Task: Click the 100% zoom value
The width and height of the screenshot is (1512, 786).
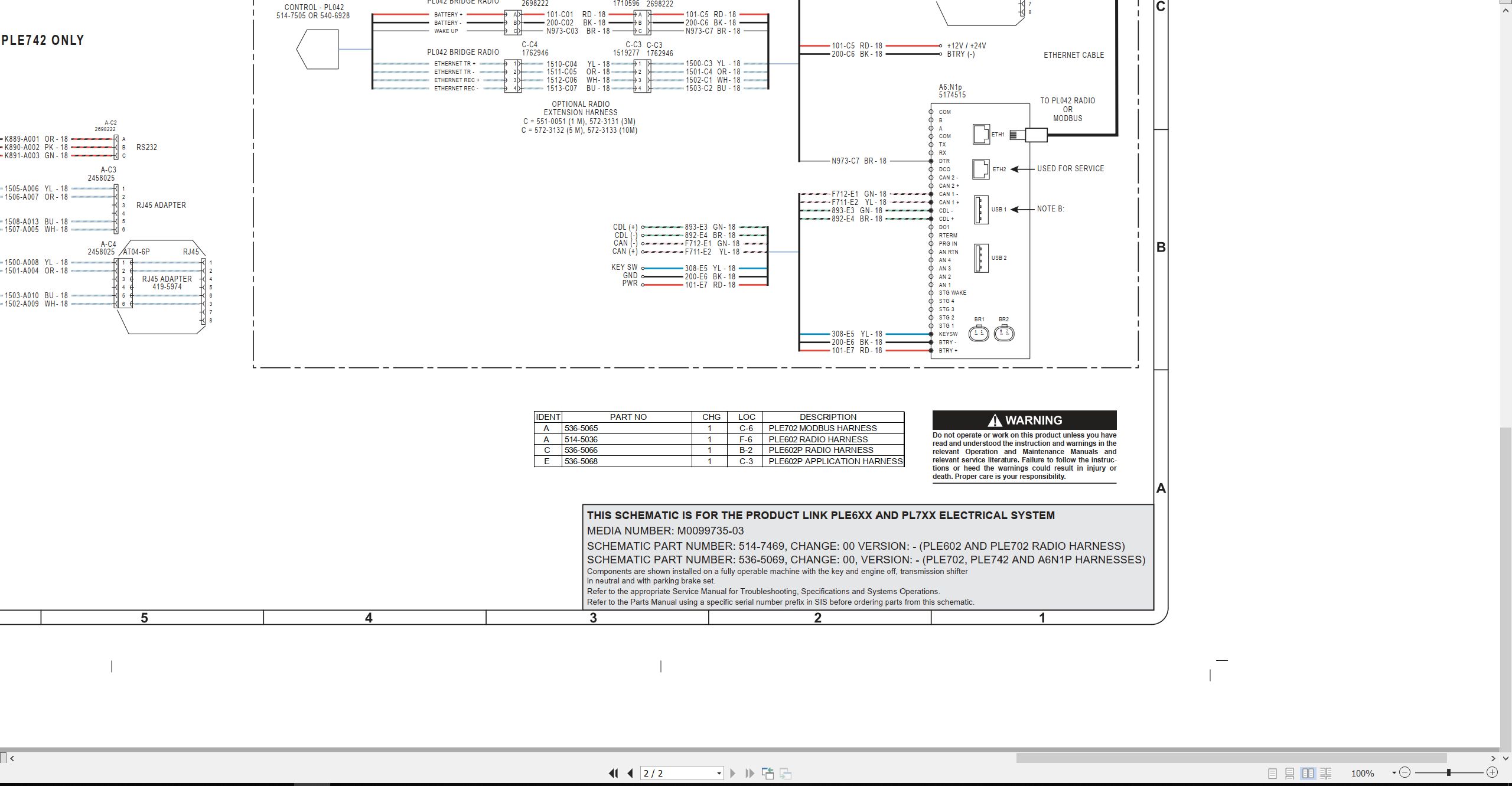Action: [x=1363, y=773]
